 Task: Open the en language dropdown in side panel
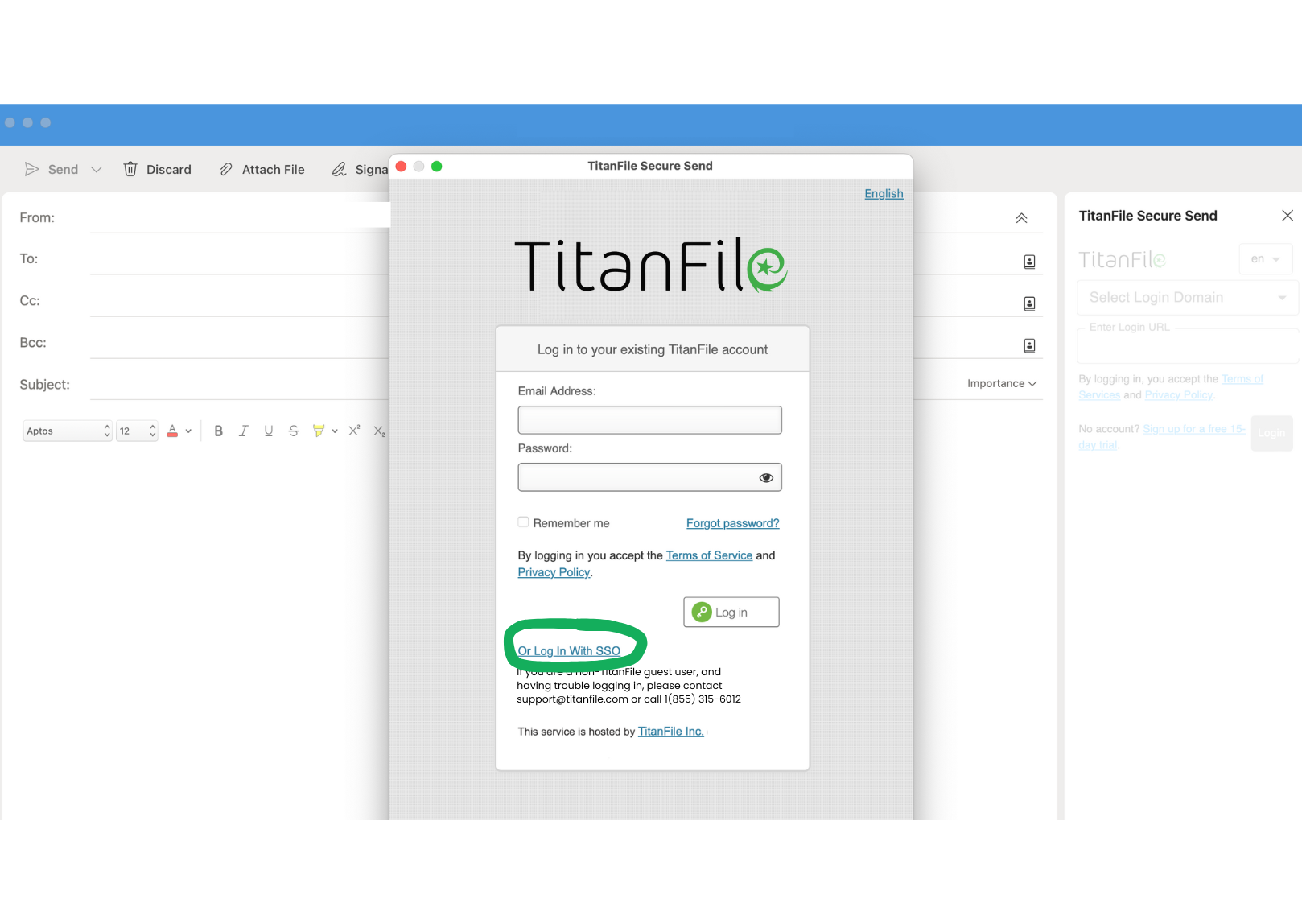(x=1266, y=259)
